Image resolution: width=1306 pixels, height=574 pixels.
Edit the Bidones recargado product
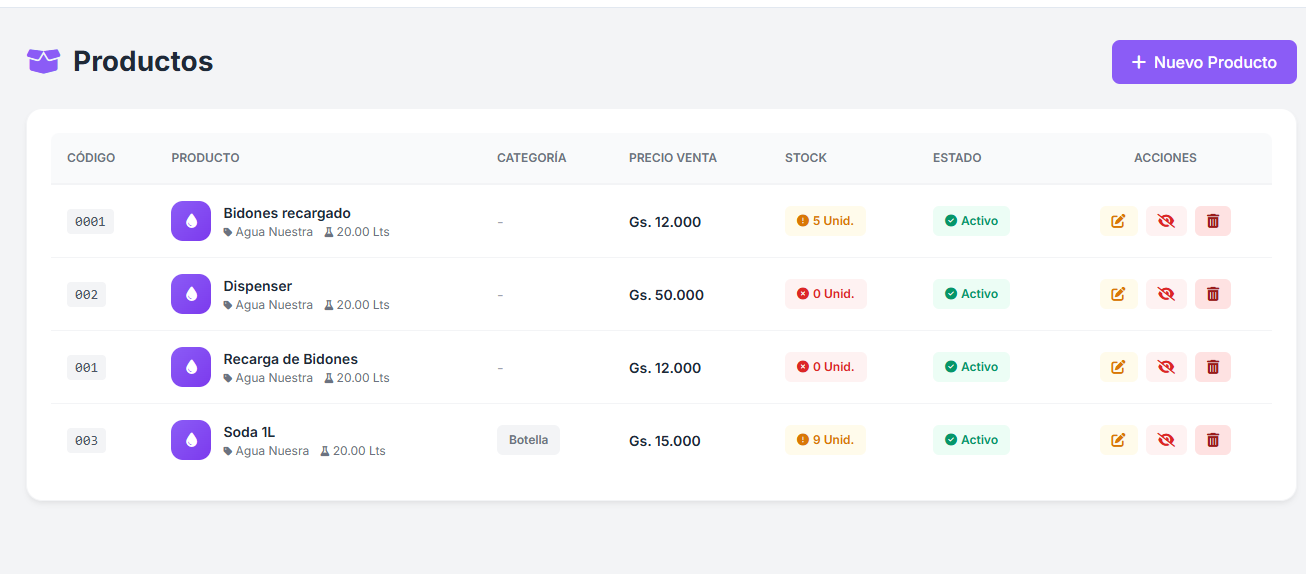tap(1118, 221)
